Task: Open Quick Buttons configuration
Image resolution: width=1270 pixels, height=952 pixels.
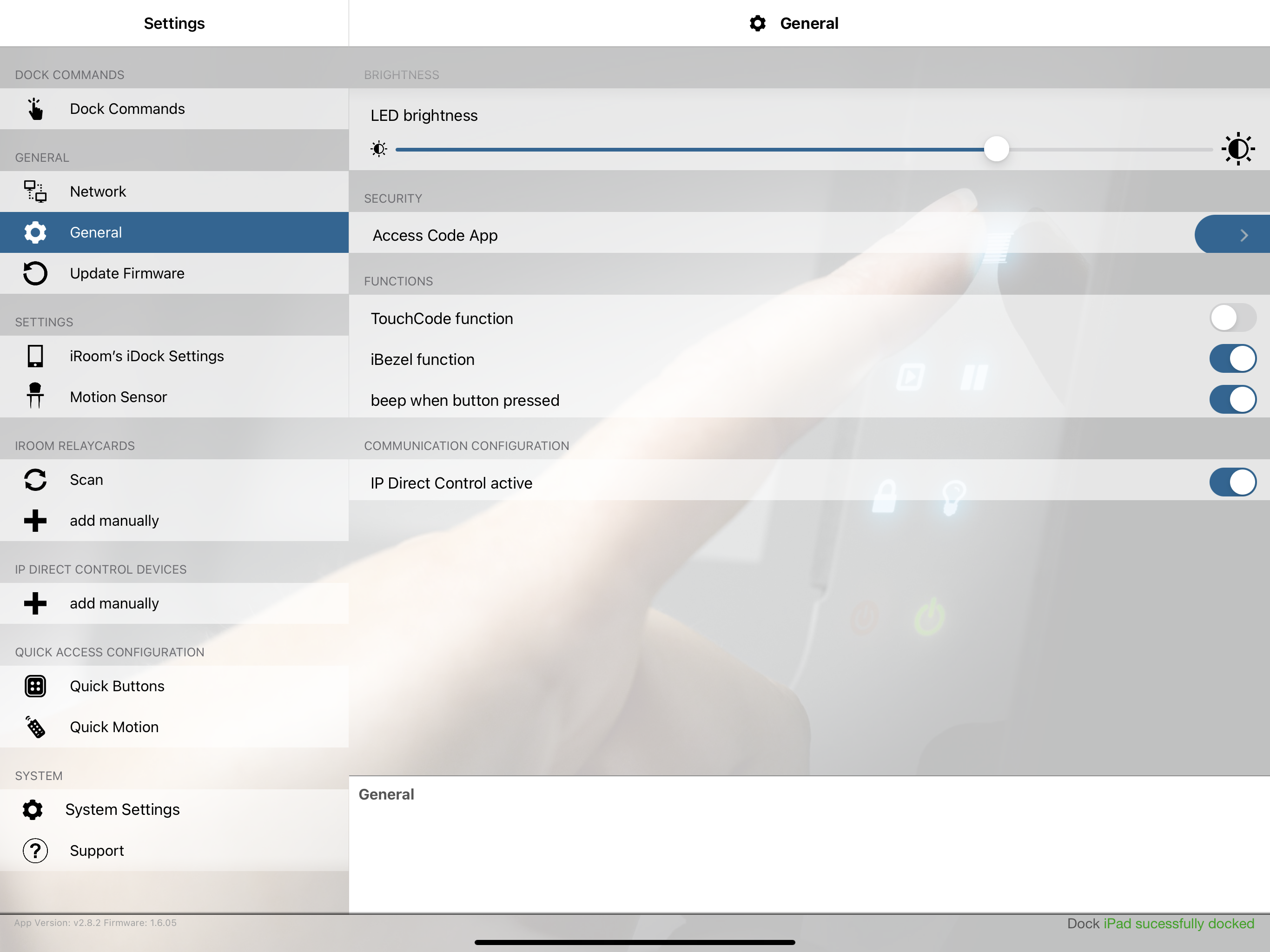Action: (x=174, y=686)
